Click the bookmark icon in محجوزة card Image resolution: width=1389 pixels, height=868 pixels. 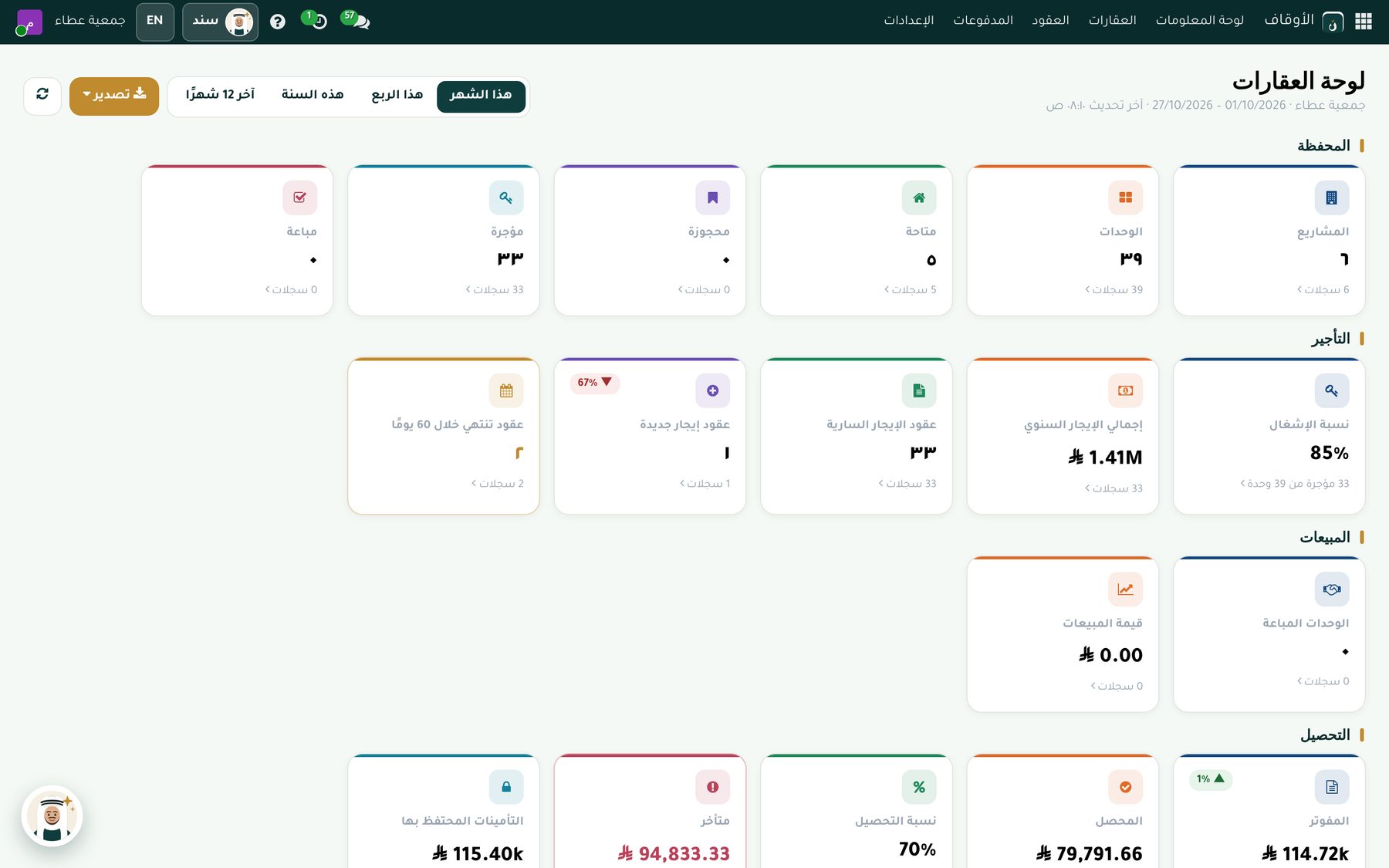click(713, 198)
